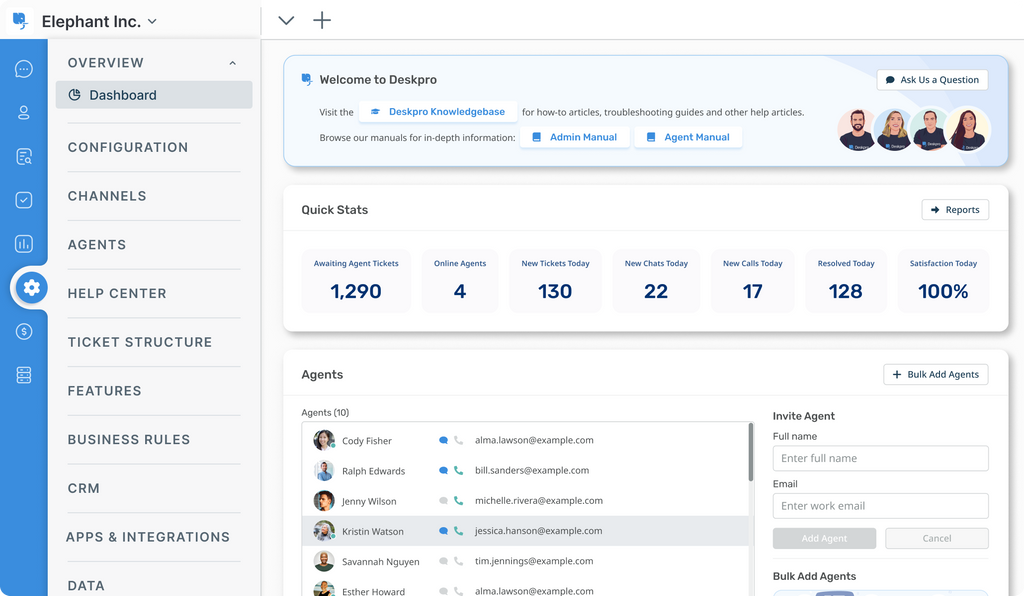Open the user profile icon in the sidebar
This screenshot has height=596, width=1024.
point(24,113)
